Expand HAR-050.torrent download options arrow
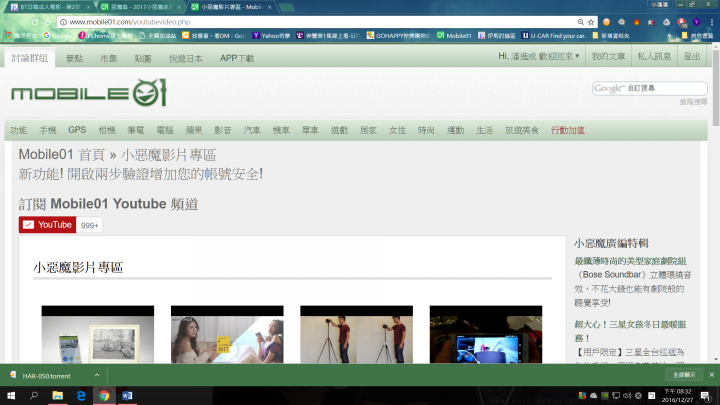720x405 pixels. point(97,375)
